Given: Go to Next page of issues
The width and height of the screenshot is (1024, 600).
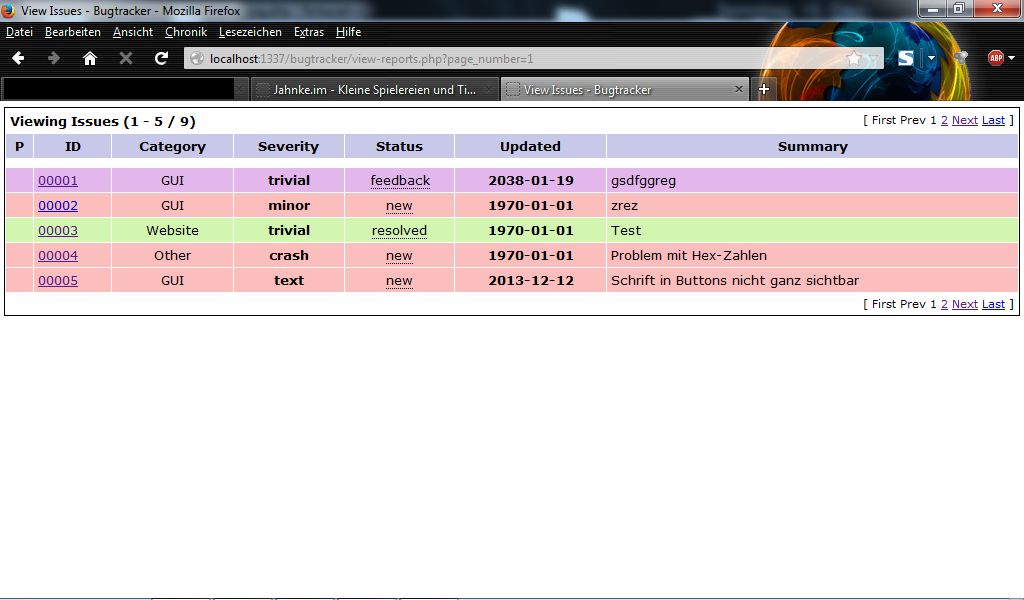Looking at the screenshot, I should 964,120.
